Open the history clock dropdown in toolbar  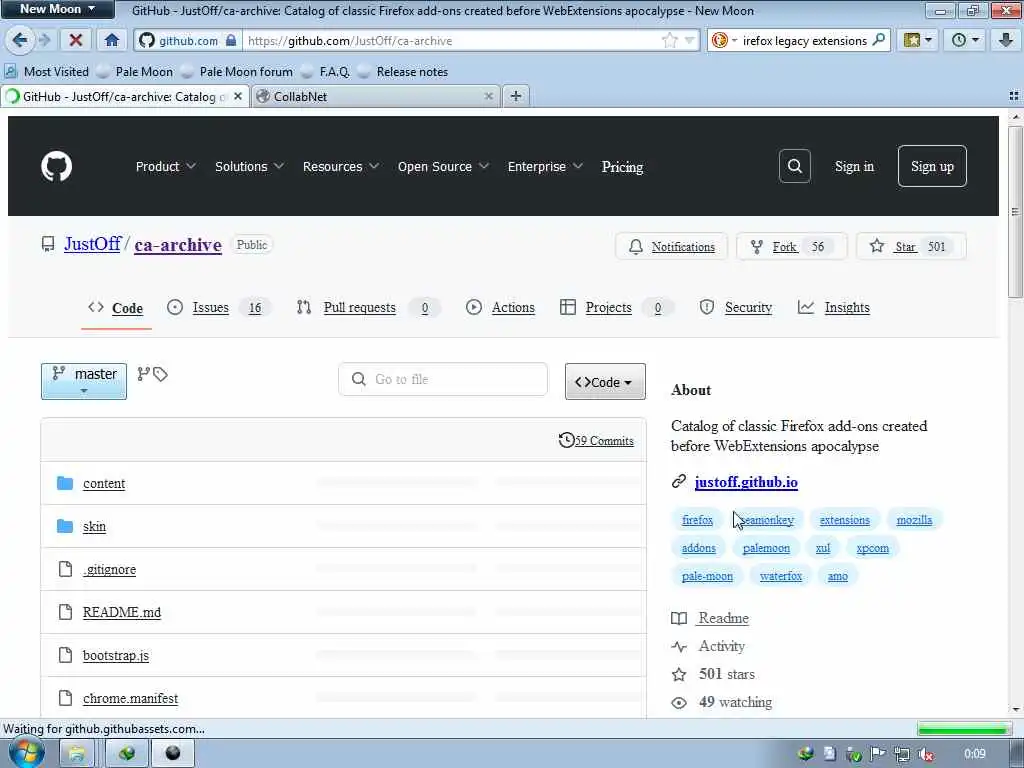point(965,40)
